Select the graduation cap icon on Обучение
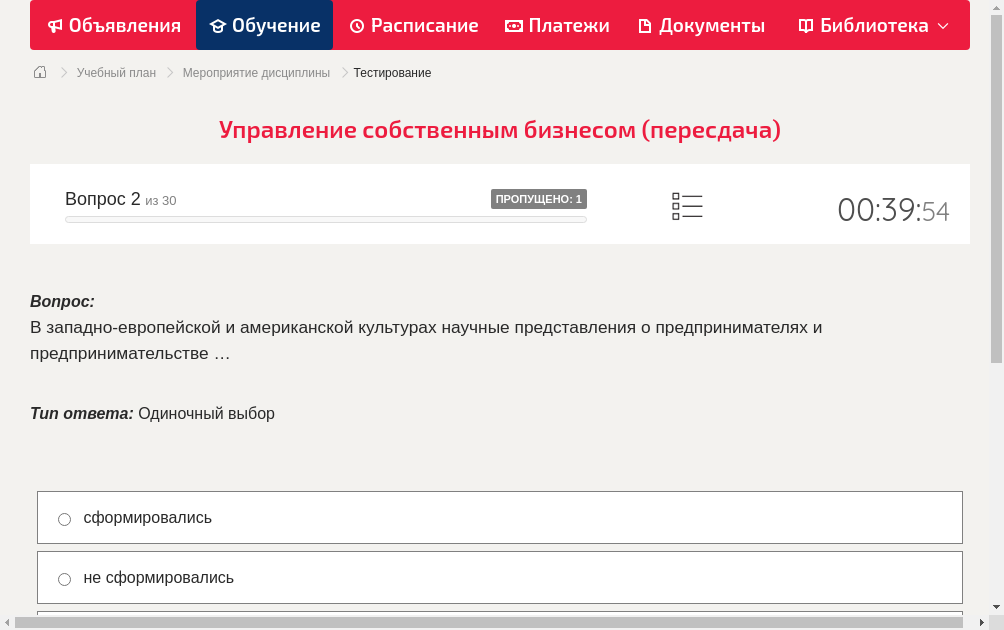This screenshot has width=1004, height=630. point(217,25)
